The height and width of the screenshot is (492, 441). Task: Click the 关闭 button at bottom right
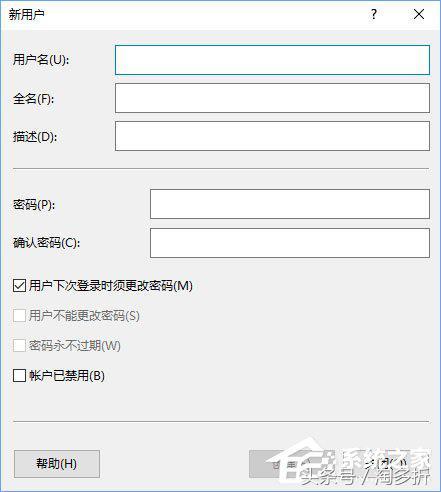click(x=387, y=464)
